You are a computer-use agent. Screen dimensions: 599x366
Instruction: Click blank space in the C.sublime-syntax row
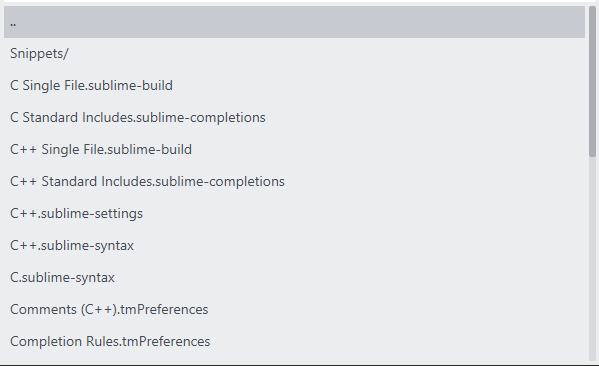pyautogui.click(x=350, y=278)
